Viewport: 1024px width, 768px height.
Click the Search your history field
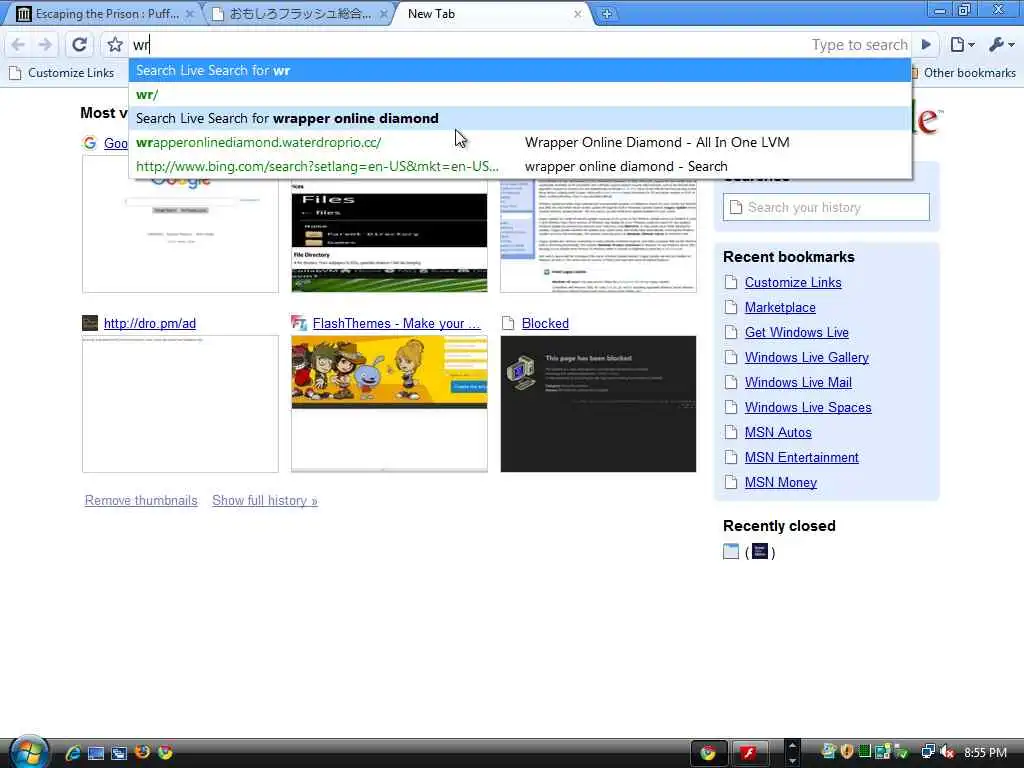826,207
